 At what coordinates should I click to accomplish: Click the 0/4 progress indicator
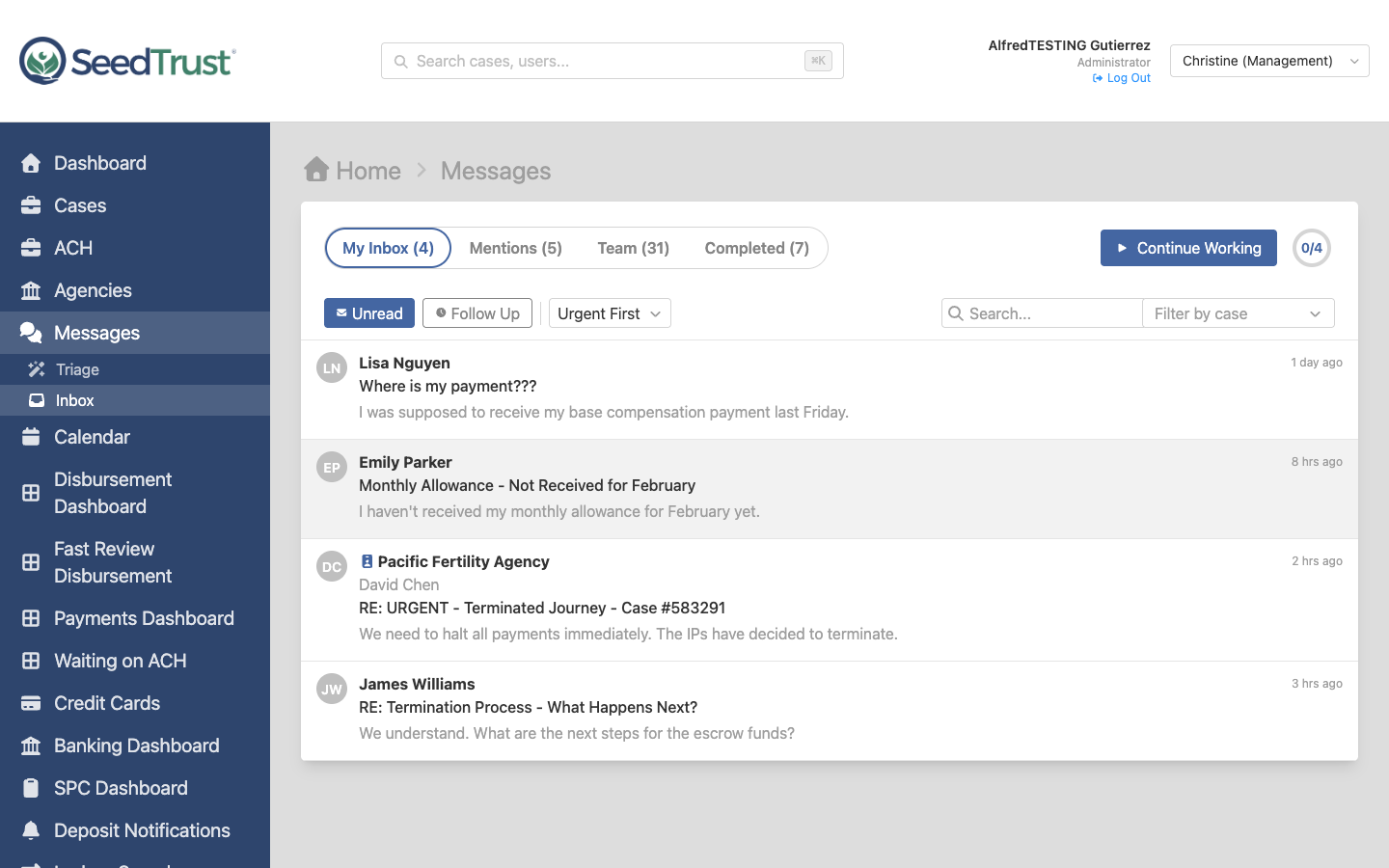[1311, 248]
